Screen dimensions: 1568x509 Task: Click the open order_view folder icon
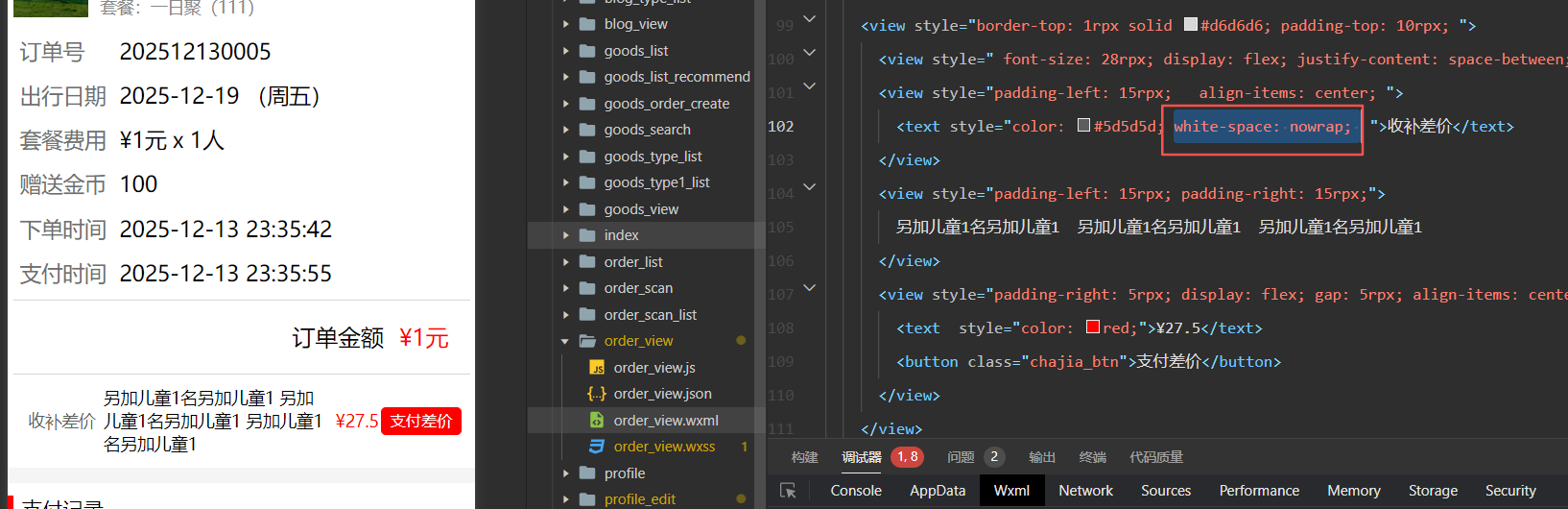(587, 341)
